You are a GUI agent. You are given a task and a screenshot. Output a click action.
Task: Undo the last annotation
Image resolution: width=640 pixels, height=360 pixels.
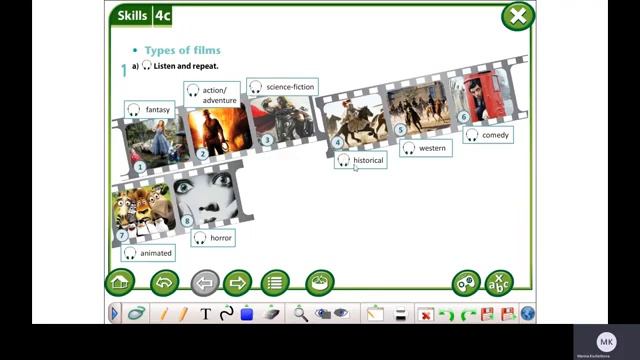(447, 314)
